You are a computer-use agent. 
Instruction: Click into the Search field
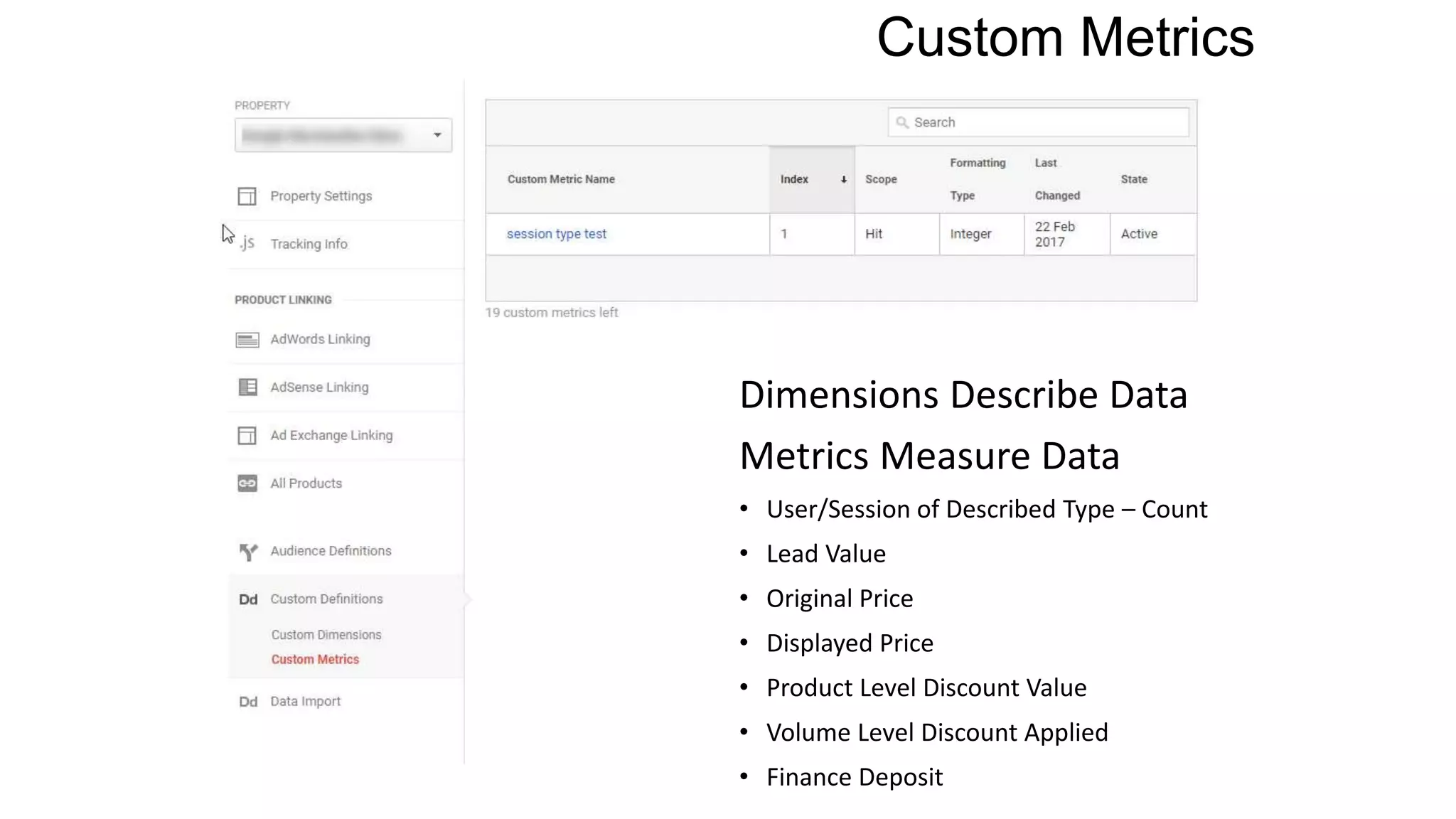click(x=1038, y=122)
